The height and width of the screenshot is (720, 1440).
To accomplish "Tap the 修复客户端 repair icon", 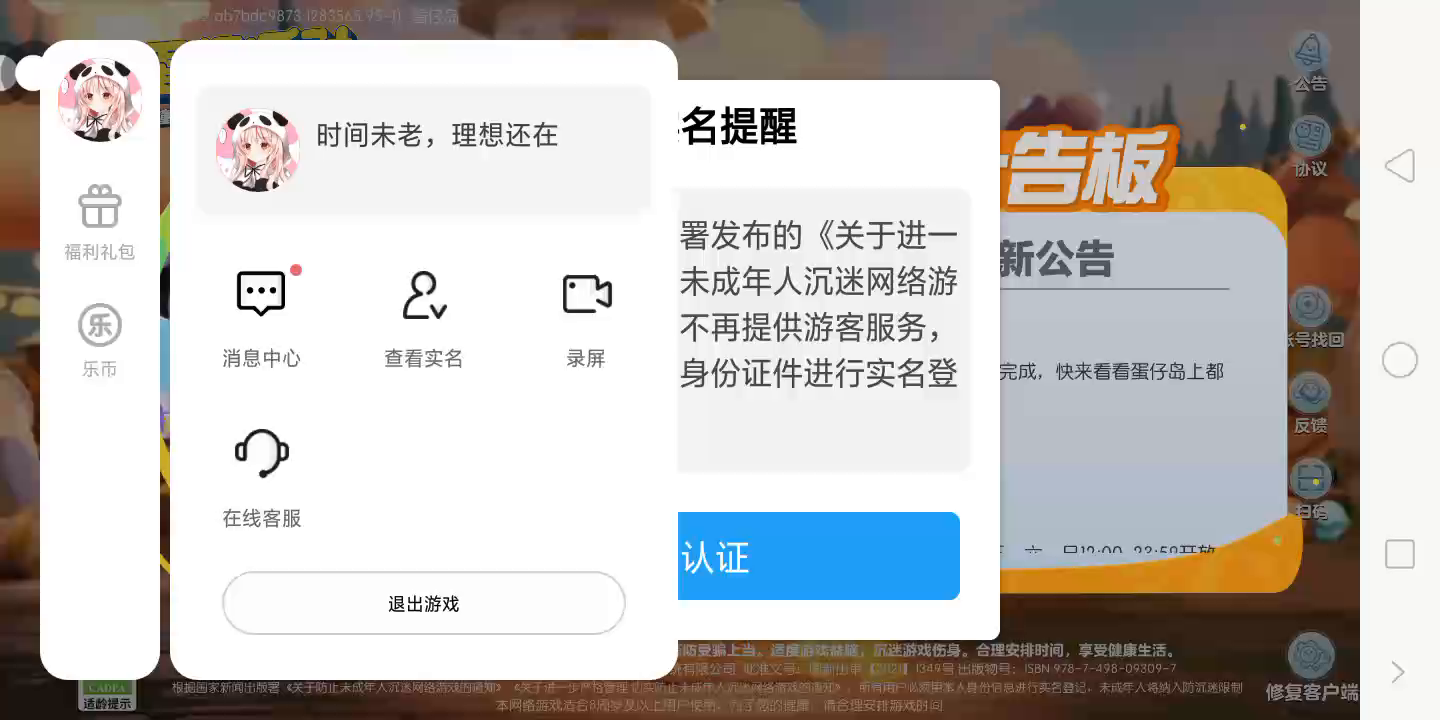I will pos(1311,656).
